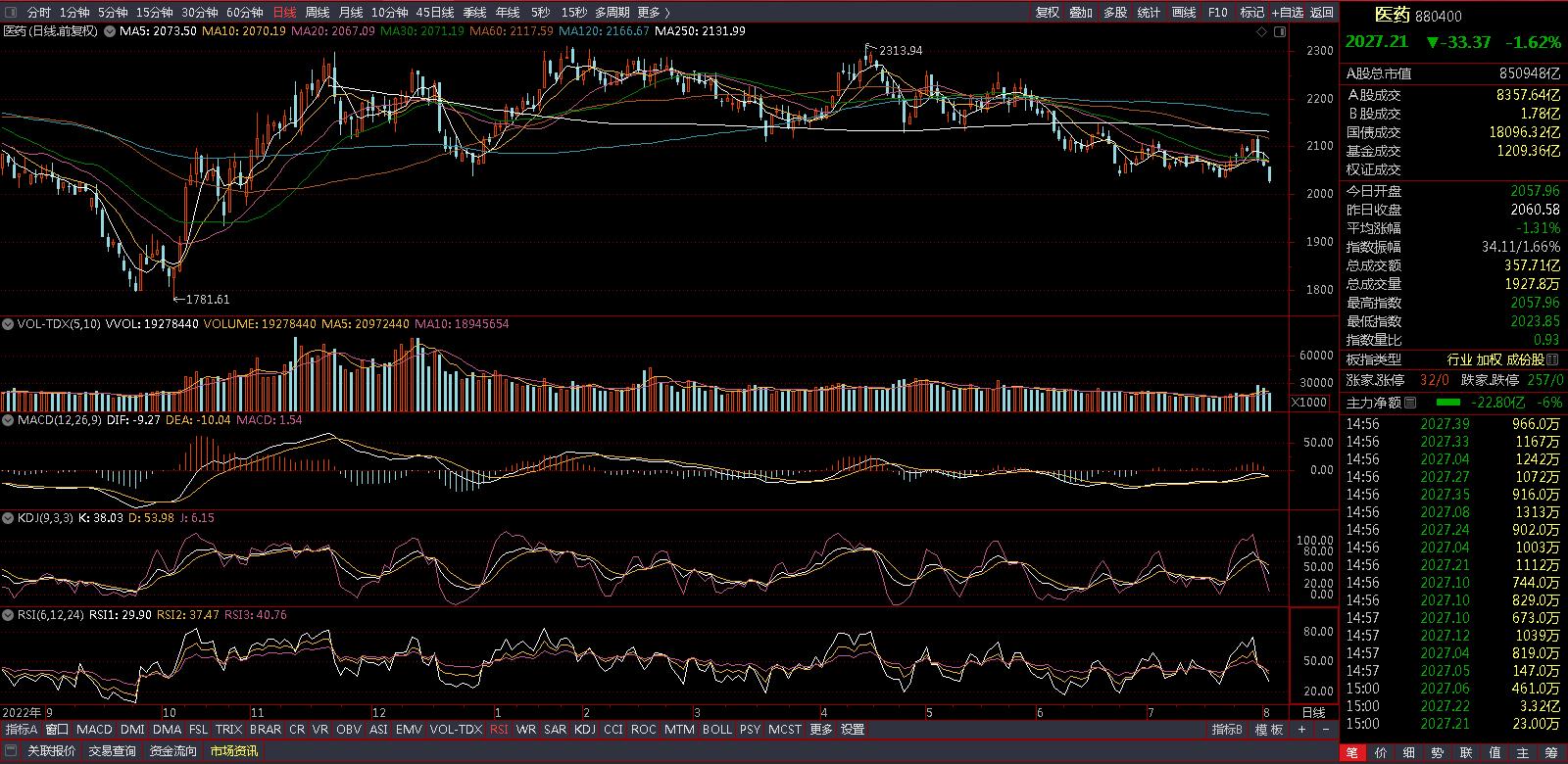Expand the 更多 timeframe periods arrow

[667, 12]
